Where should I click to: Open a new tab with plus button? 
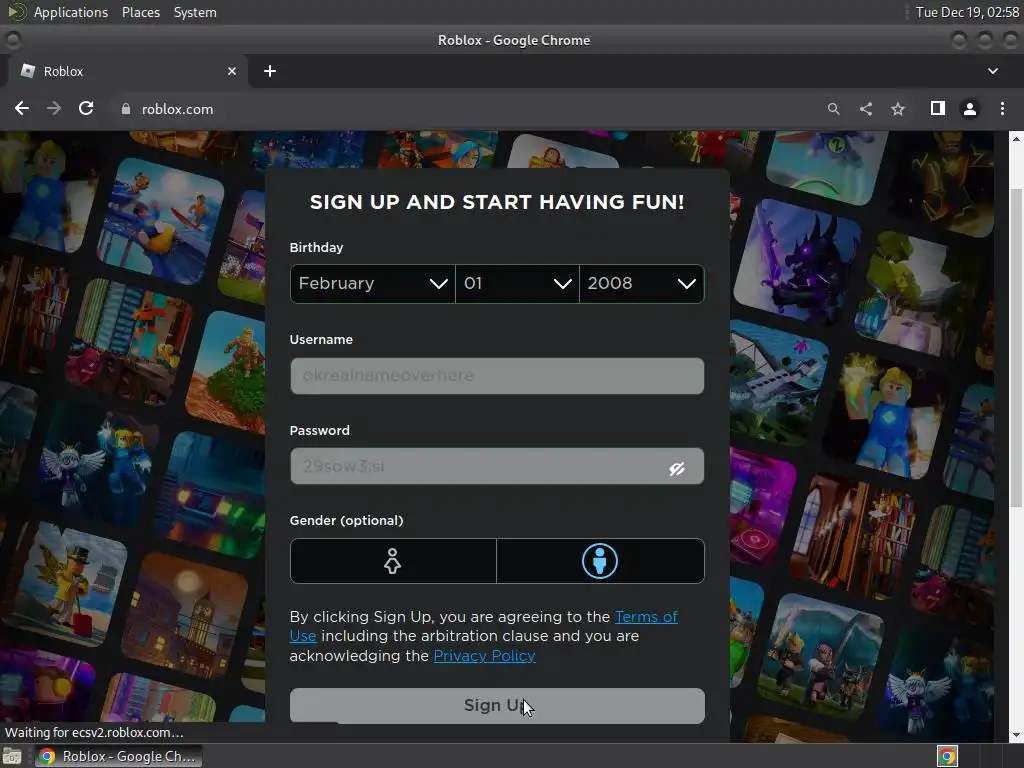pos(270,71)
